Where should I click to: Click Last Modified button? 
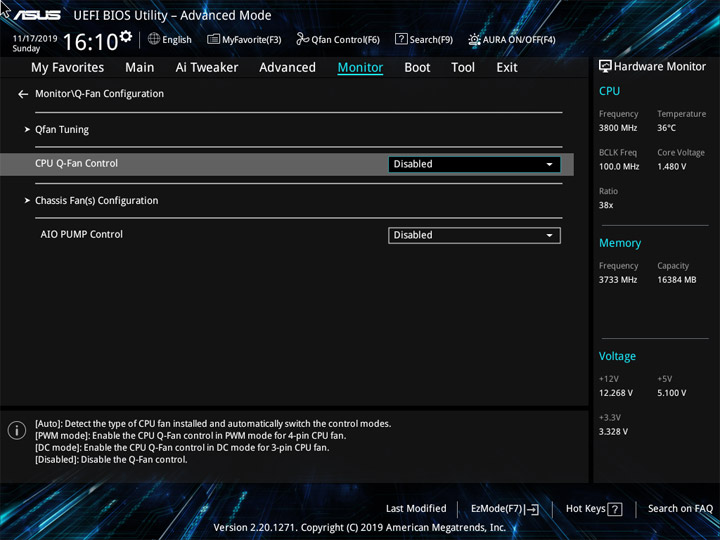point(416,508)
